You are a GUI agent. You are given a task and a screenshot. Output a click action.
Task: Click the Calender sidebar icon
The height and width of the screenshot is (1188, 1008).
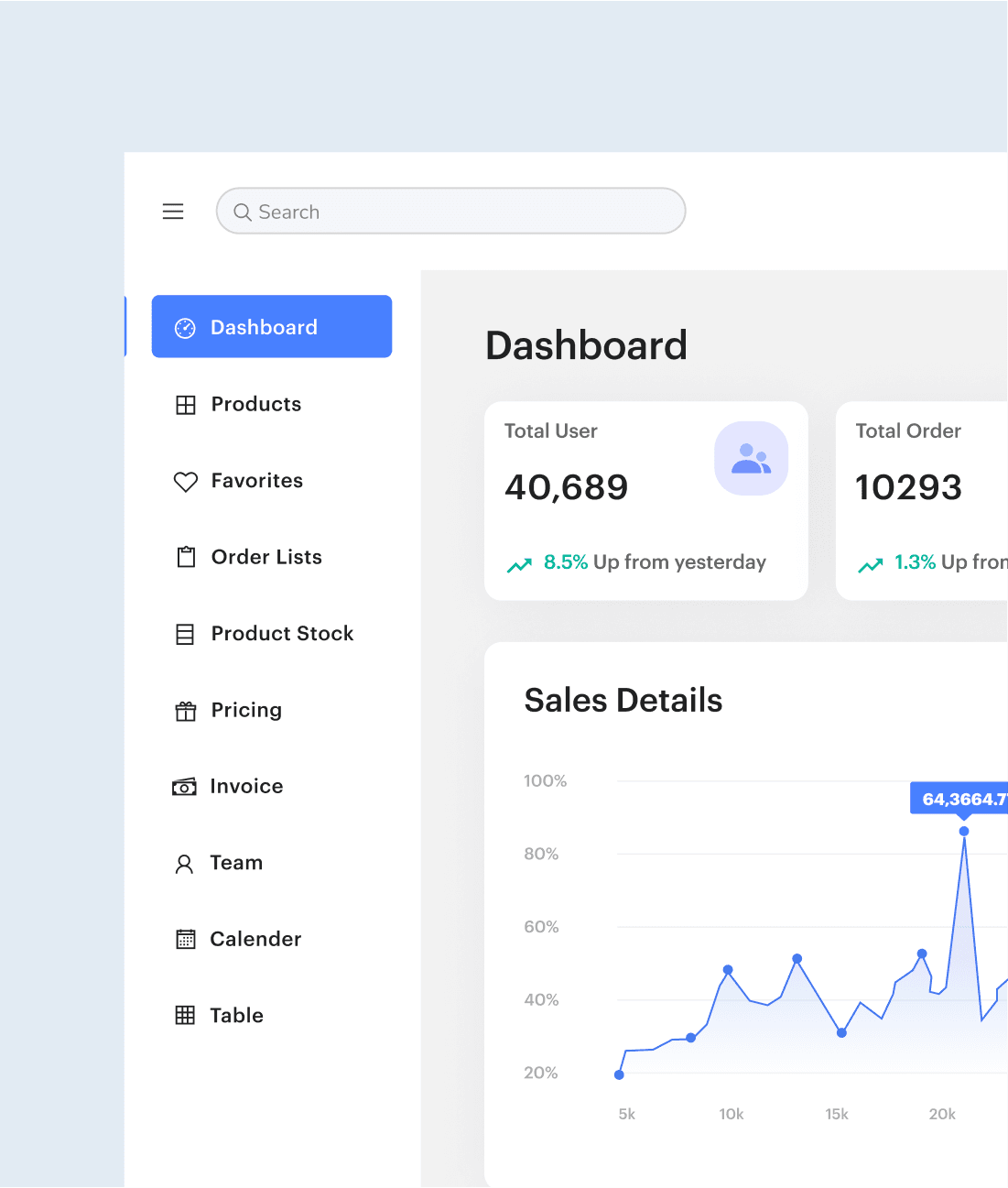186,939
